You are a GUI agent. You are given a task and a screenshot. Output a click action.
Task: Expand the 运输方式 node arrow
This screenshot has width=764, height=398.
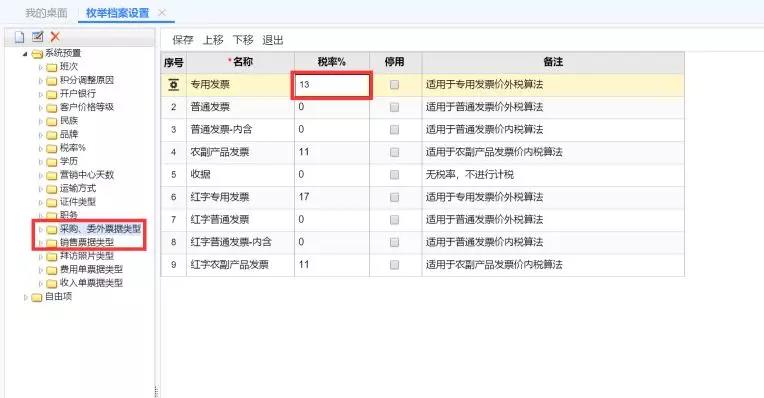point(41,189)
